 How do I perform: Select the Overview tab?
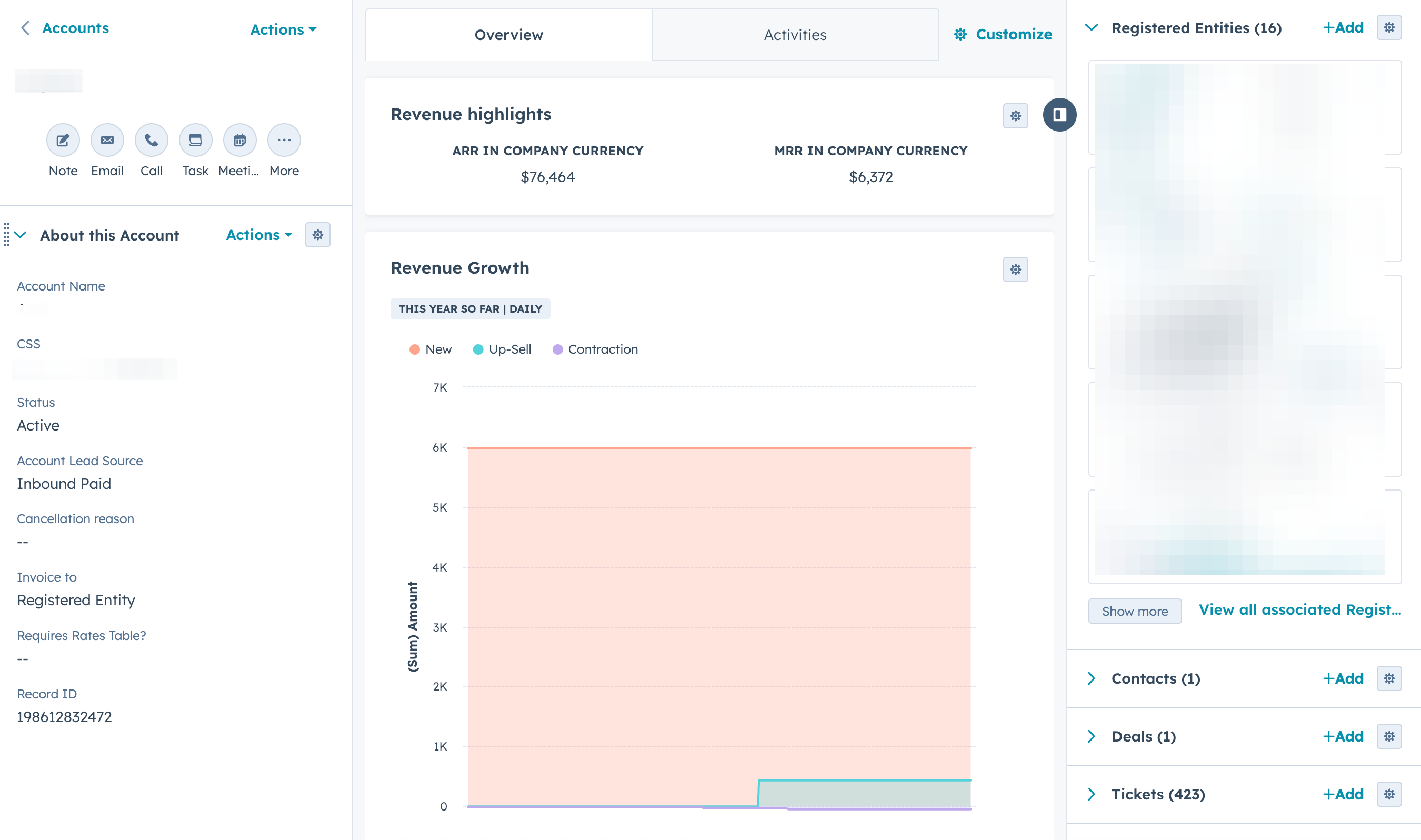(508, 35)
